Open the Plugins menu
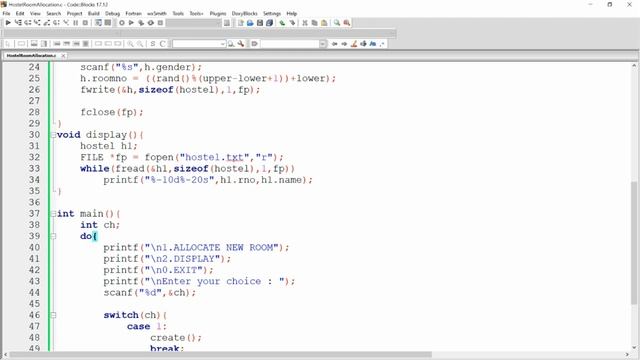 pyautogui.click(x=218, y=13)
